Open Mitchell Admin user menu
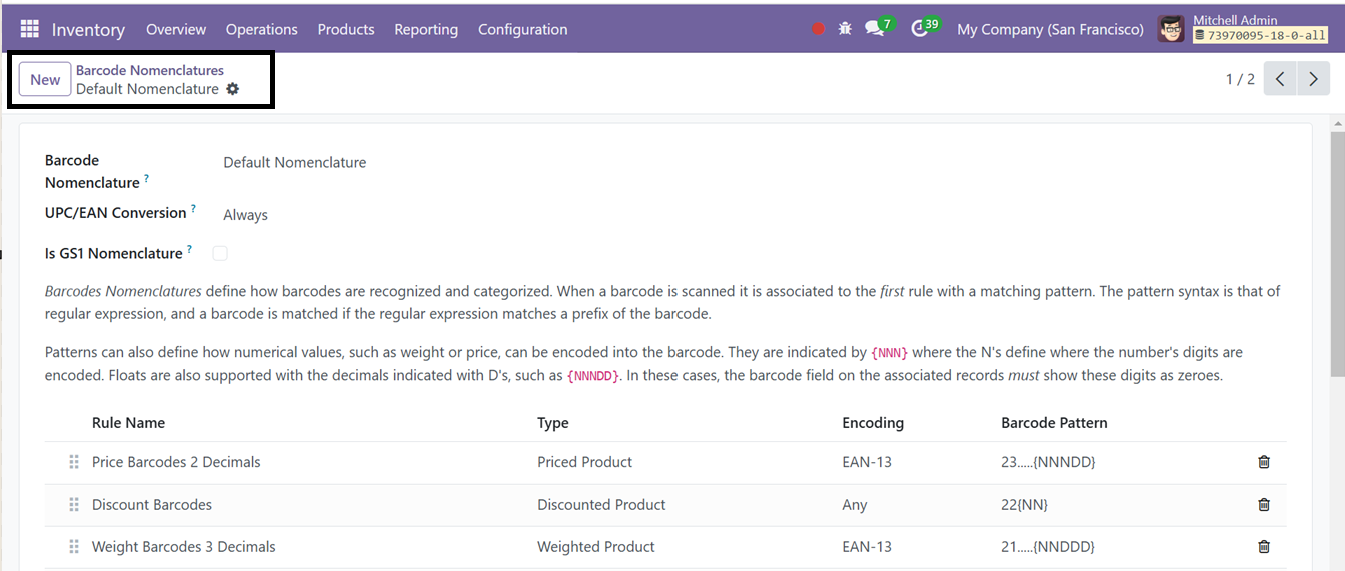Viewport: 1345px width, 571px height. 1243,29
